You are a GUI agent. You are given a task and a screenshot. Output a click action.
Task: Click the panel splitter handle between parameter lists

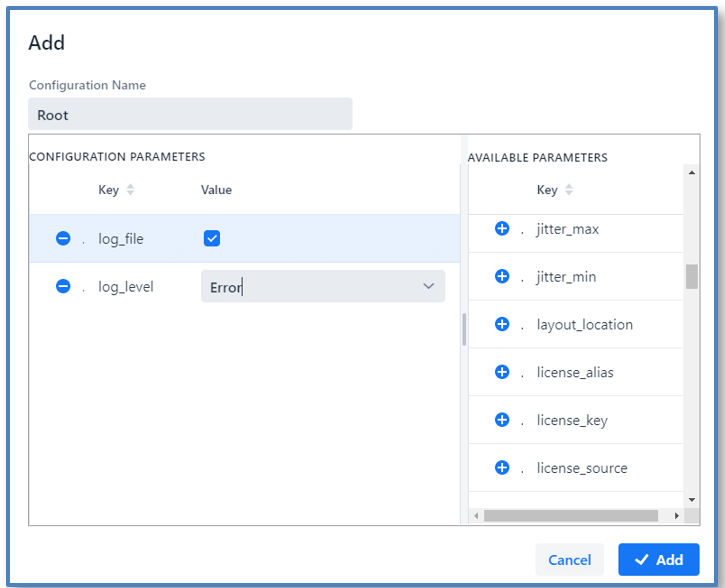click(464, 330)
